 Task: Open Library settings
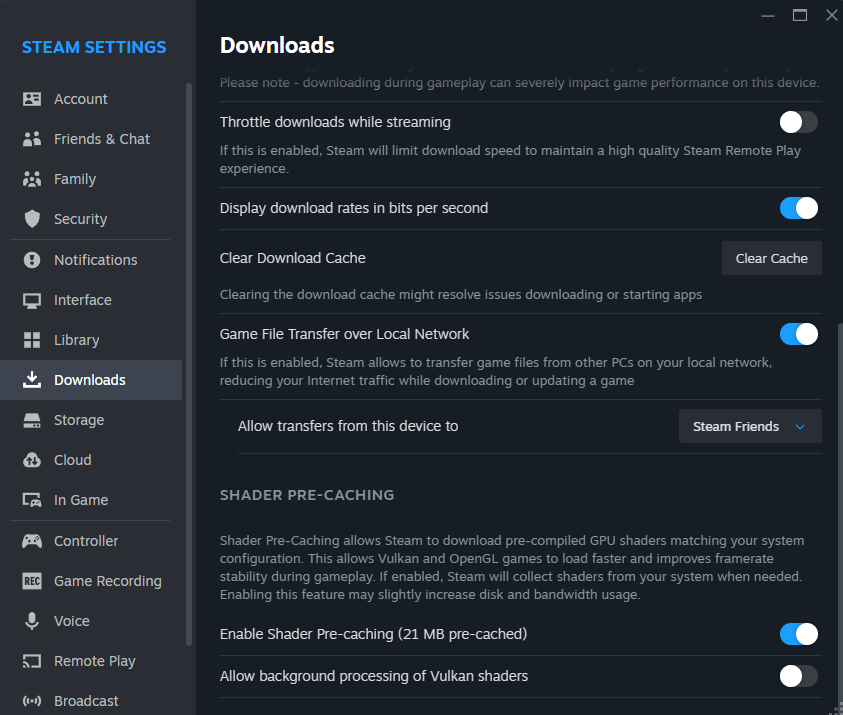(91, 340)
